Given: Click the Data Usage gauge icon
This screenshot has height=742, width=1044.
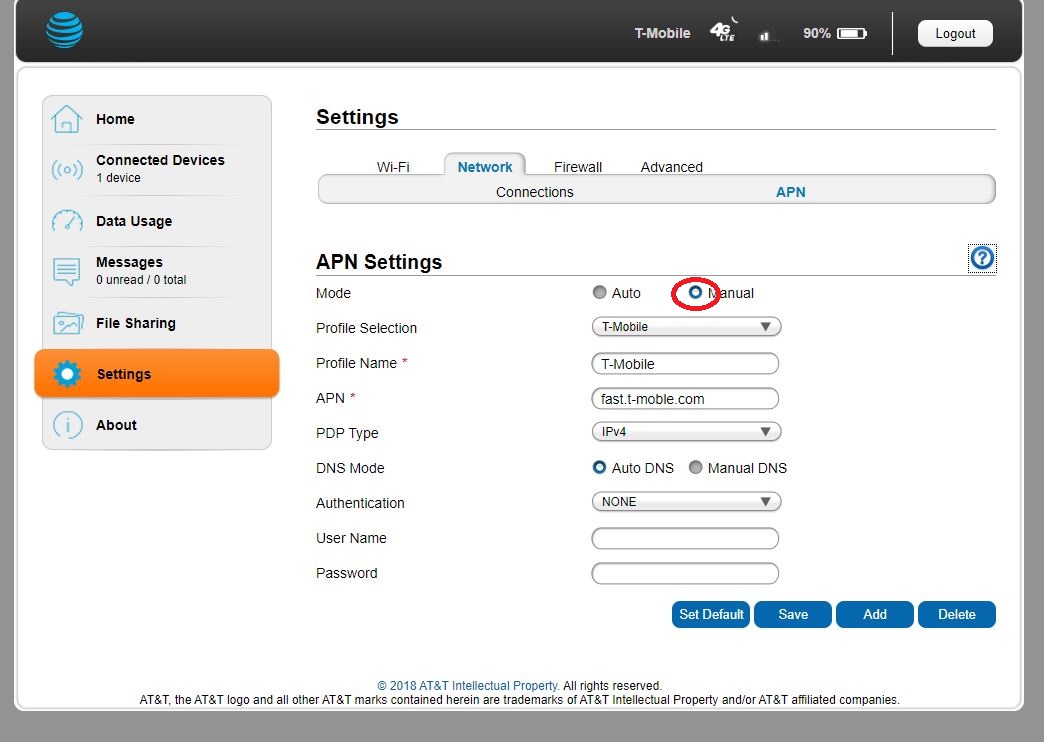Looking at the screenshot, I should click(67, 220).
